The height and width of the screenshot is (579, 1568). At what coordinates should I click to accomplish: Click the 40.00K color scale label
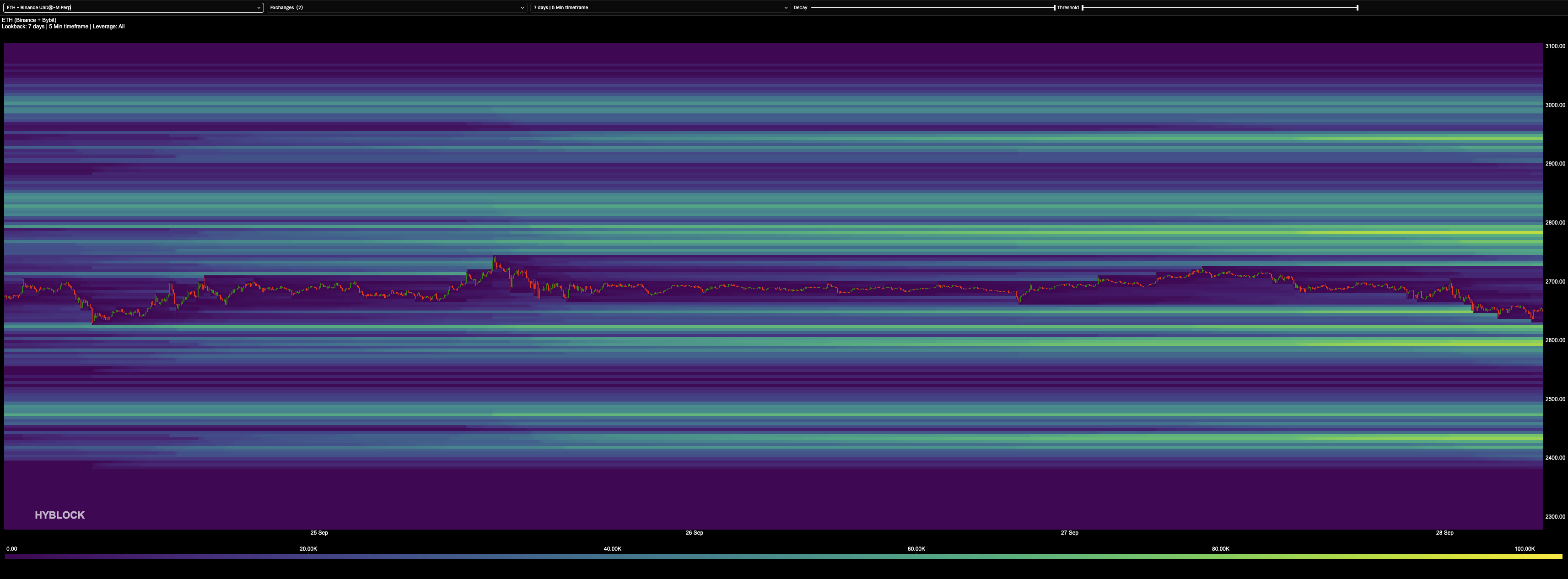pos(612,549)
